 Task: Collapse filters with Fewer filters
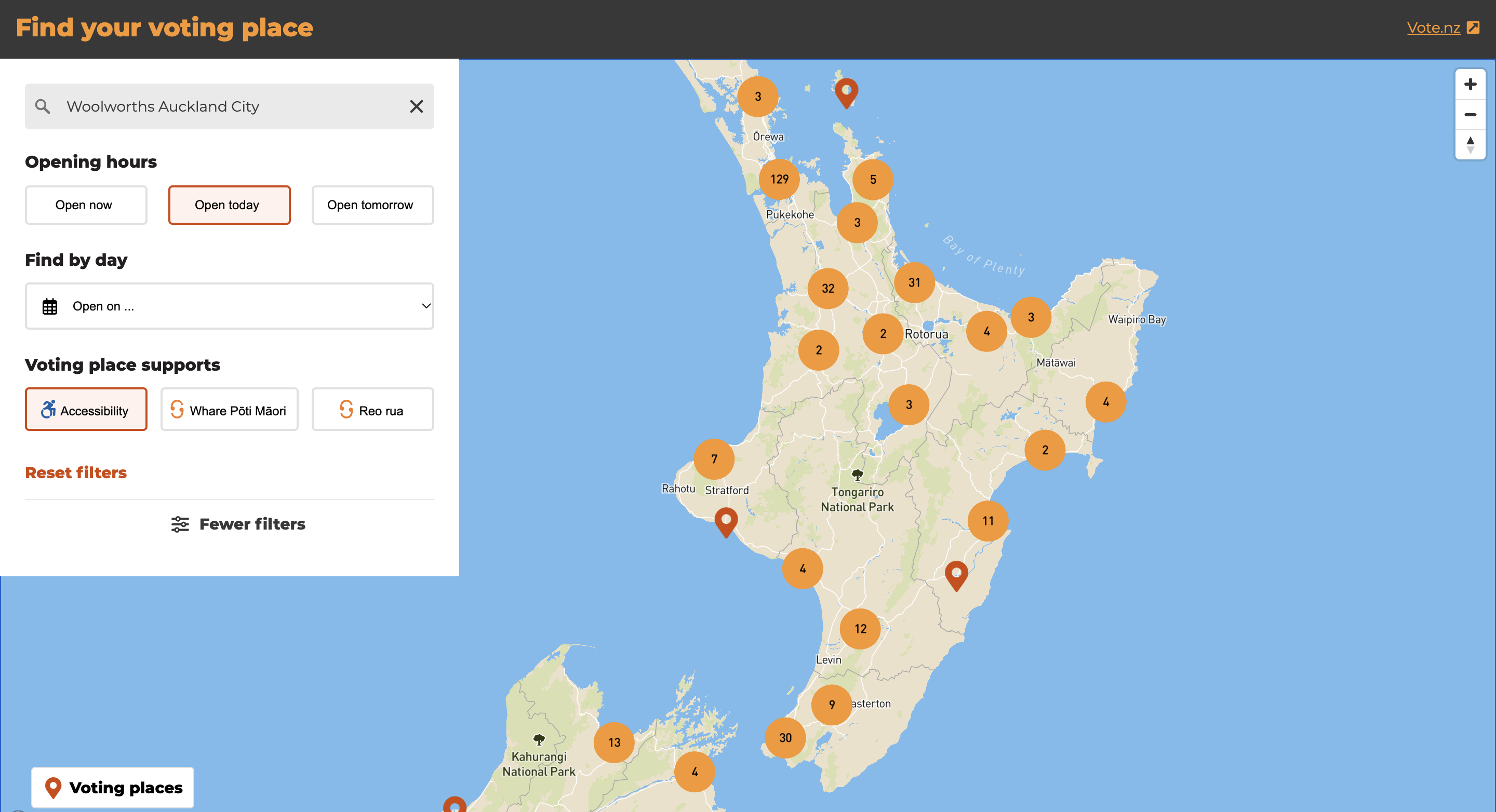point(238,524)
